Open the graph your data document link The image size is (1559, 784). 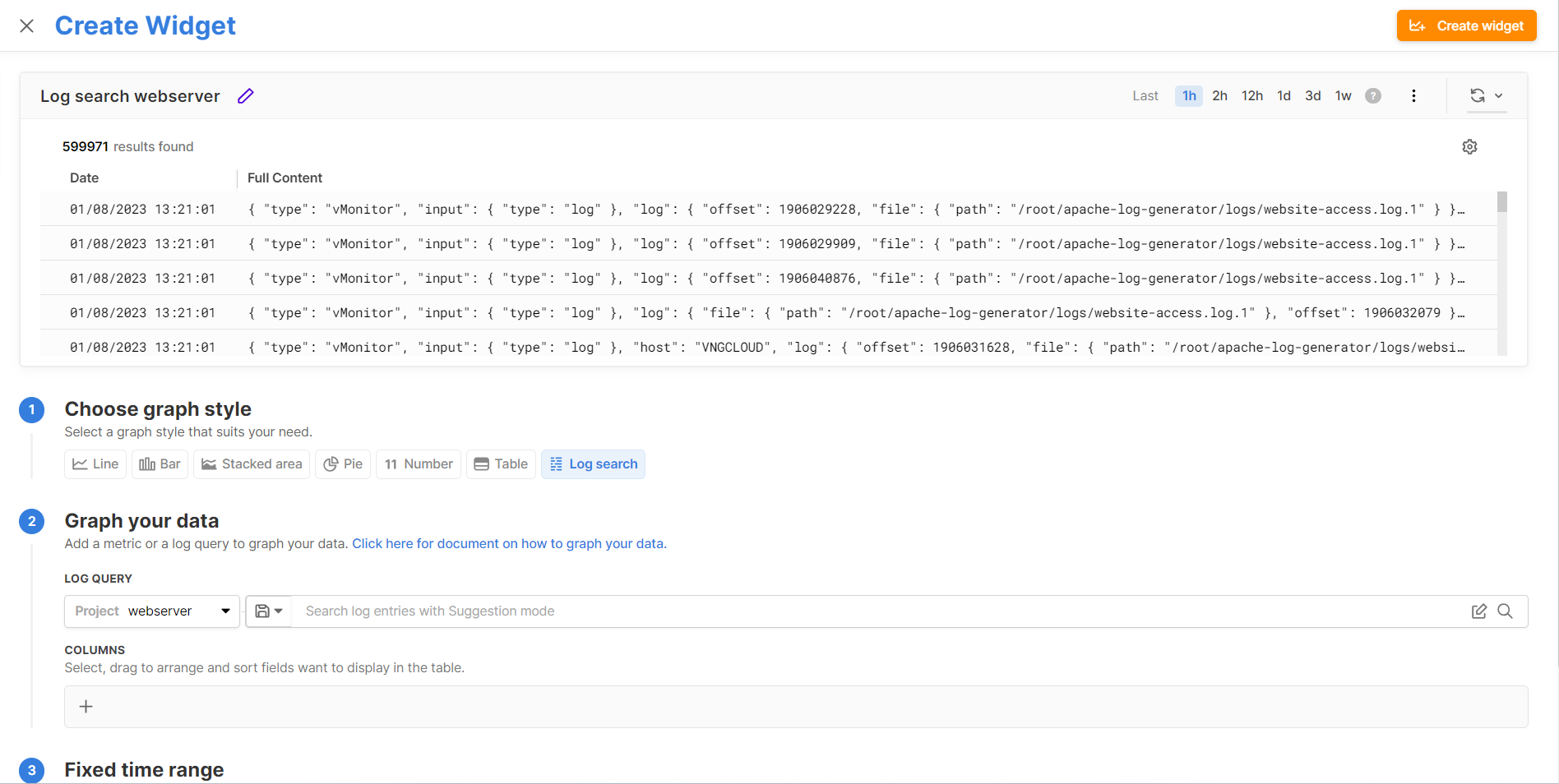click(x=509, y=544)
